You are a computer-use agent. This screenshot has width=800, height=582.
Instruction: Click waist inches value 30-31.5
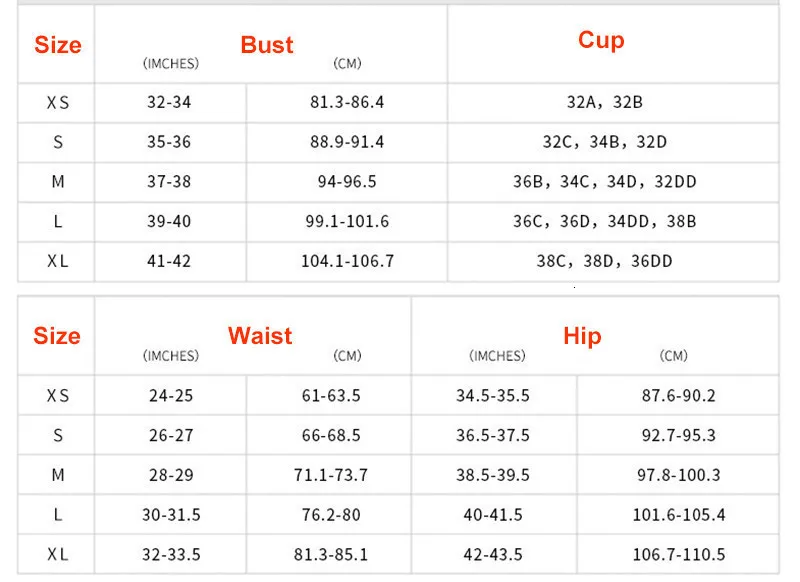(171, 515)
